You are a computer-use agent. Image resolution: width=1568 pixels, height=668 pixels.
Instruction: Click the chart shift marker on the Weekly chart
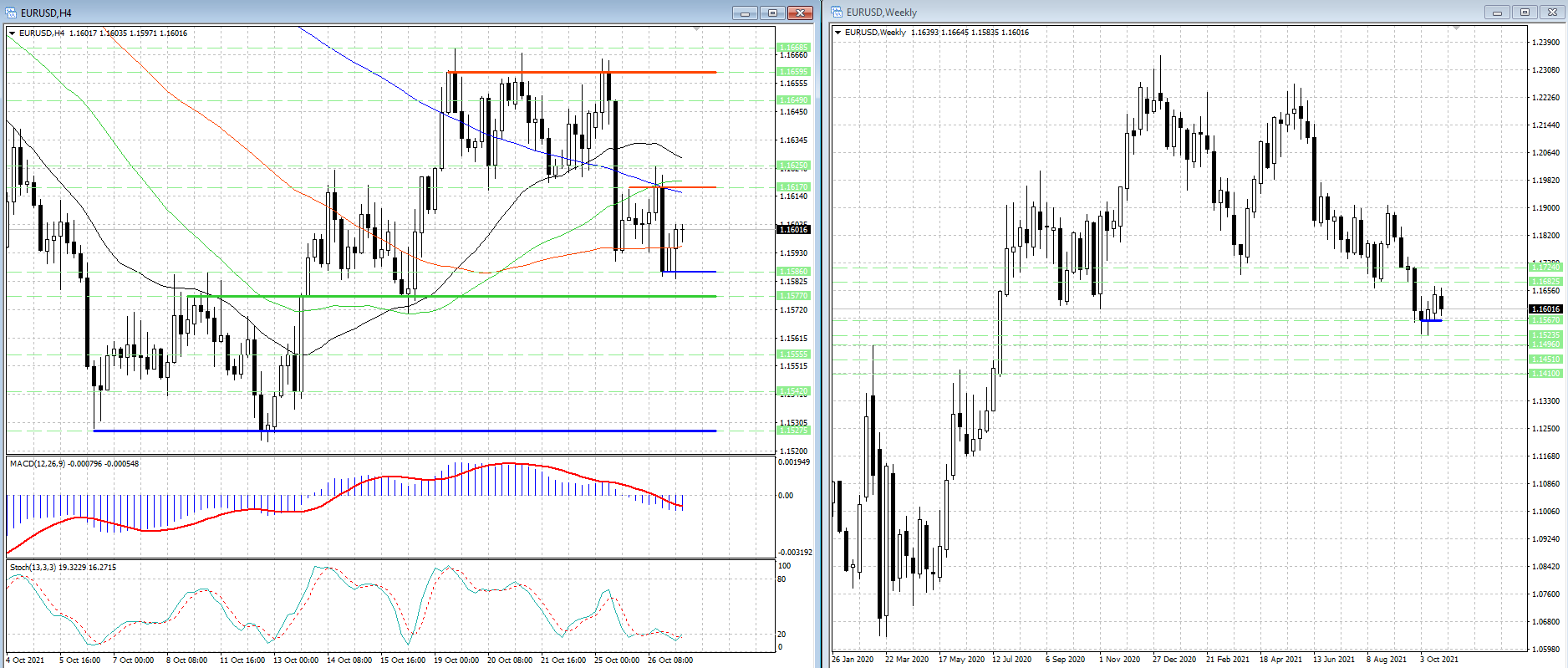click(x=1456, y=28)
